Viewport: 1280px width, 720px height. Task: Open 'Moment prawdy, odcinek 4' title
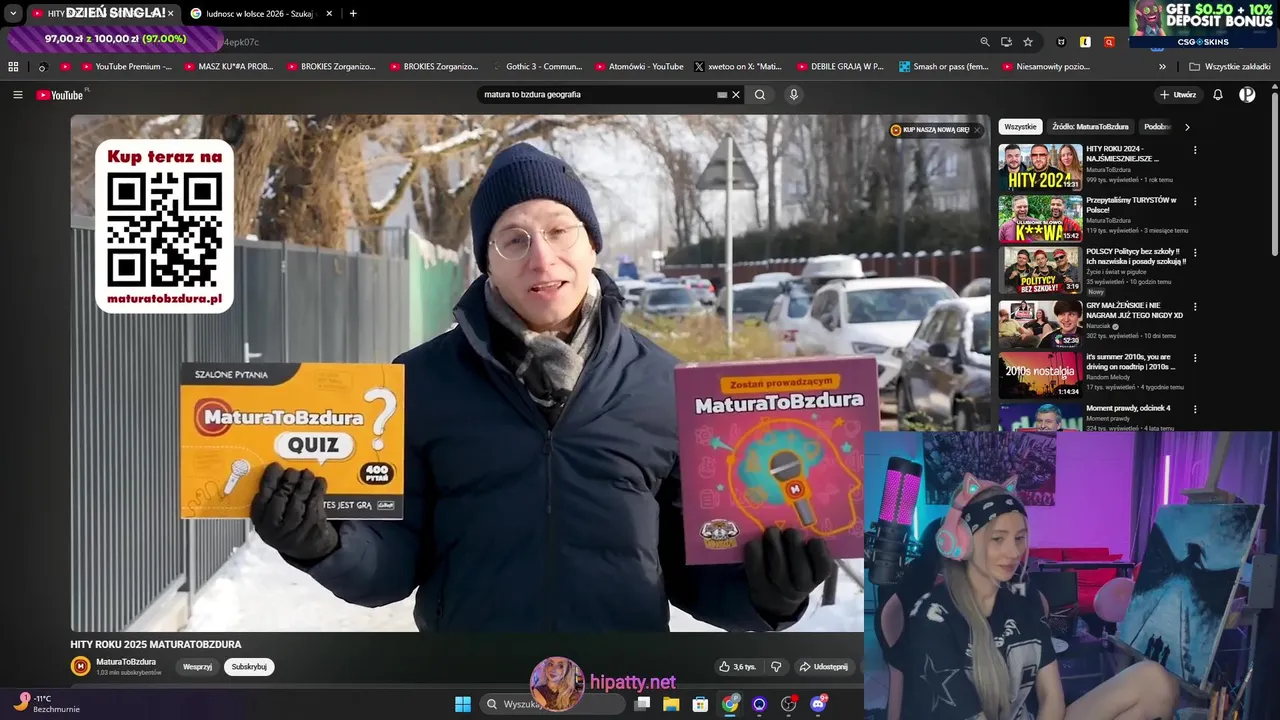point(1128,408)
